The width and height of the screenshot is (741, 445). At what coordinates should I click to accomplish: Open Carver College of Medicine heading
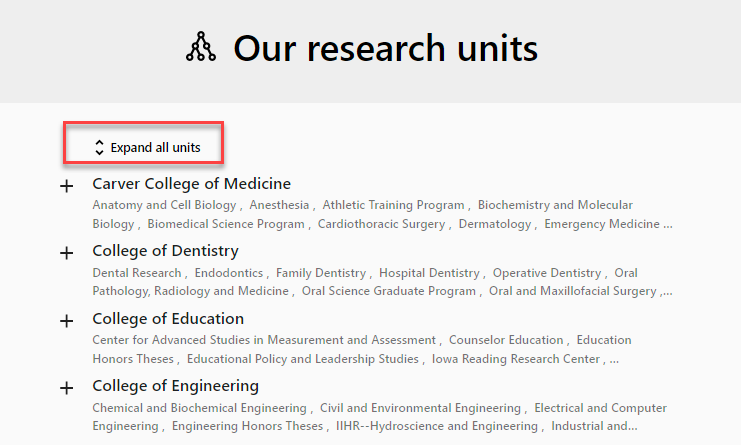(191, 183)
